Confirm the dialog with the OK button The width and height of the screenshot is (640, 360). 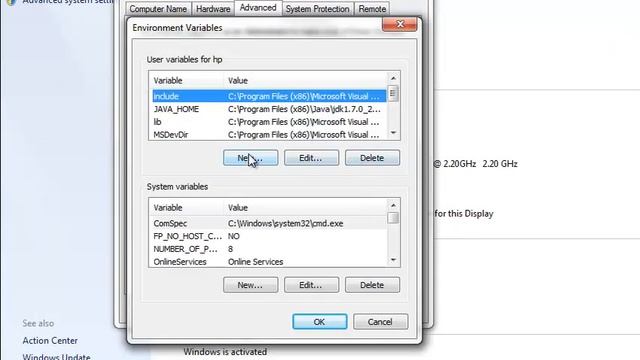click(x=320, y=322)
